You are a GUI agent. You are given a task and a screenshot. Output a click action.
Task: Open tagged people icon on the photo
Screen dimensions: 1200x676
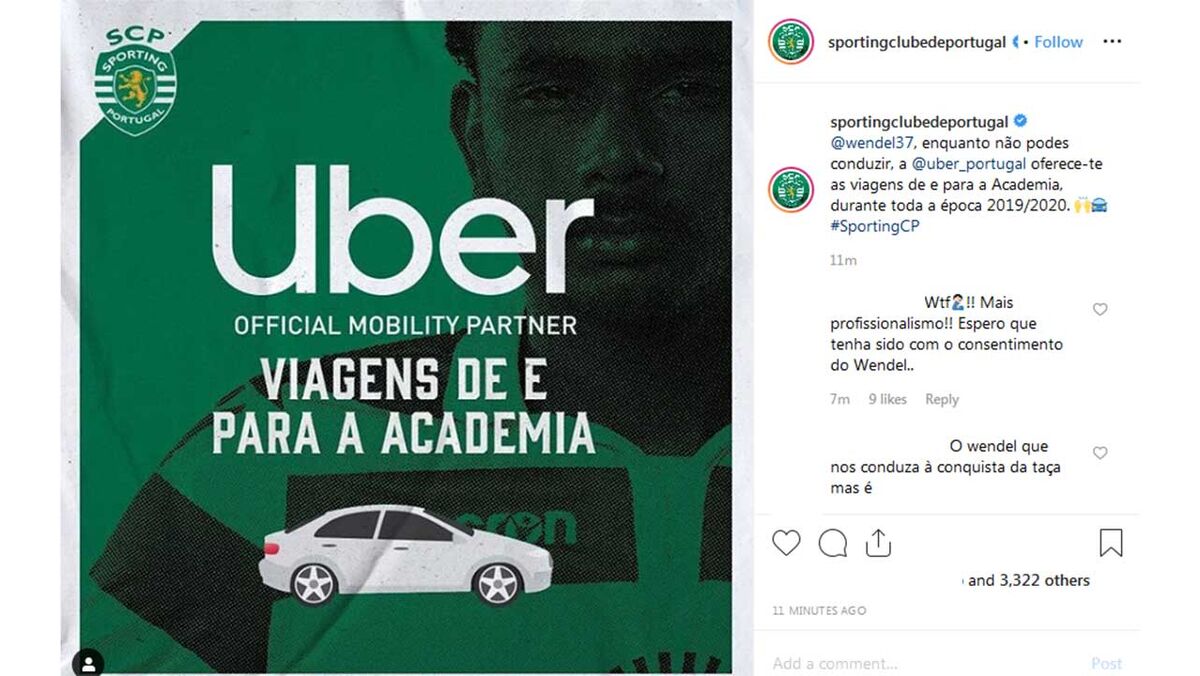tap(88, 663)
